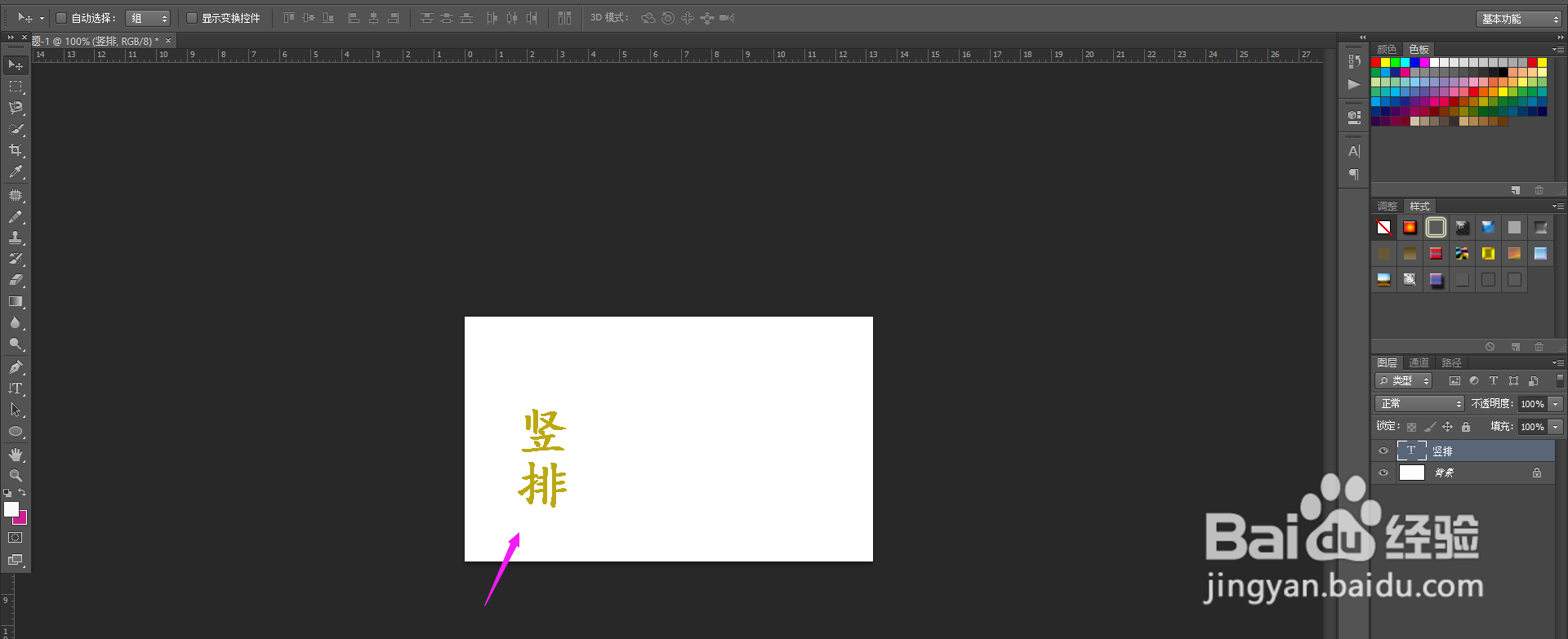1568x639 pixels.
Task: Open the 正常 blend mode dropdown
Action: coord(1420,404)
